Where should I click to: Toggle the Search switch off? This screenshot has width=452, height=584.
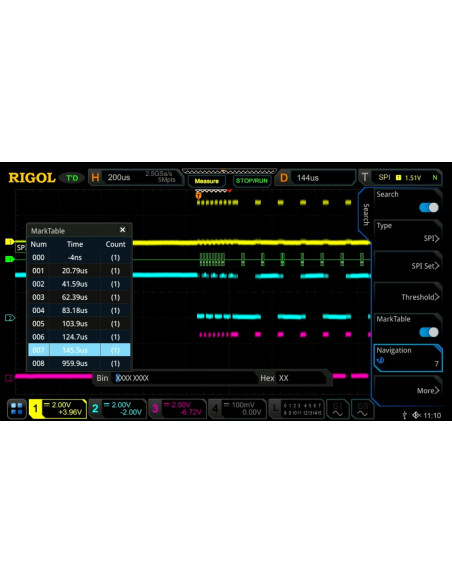[429, 207]
